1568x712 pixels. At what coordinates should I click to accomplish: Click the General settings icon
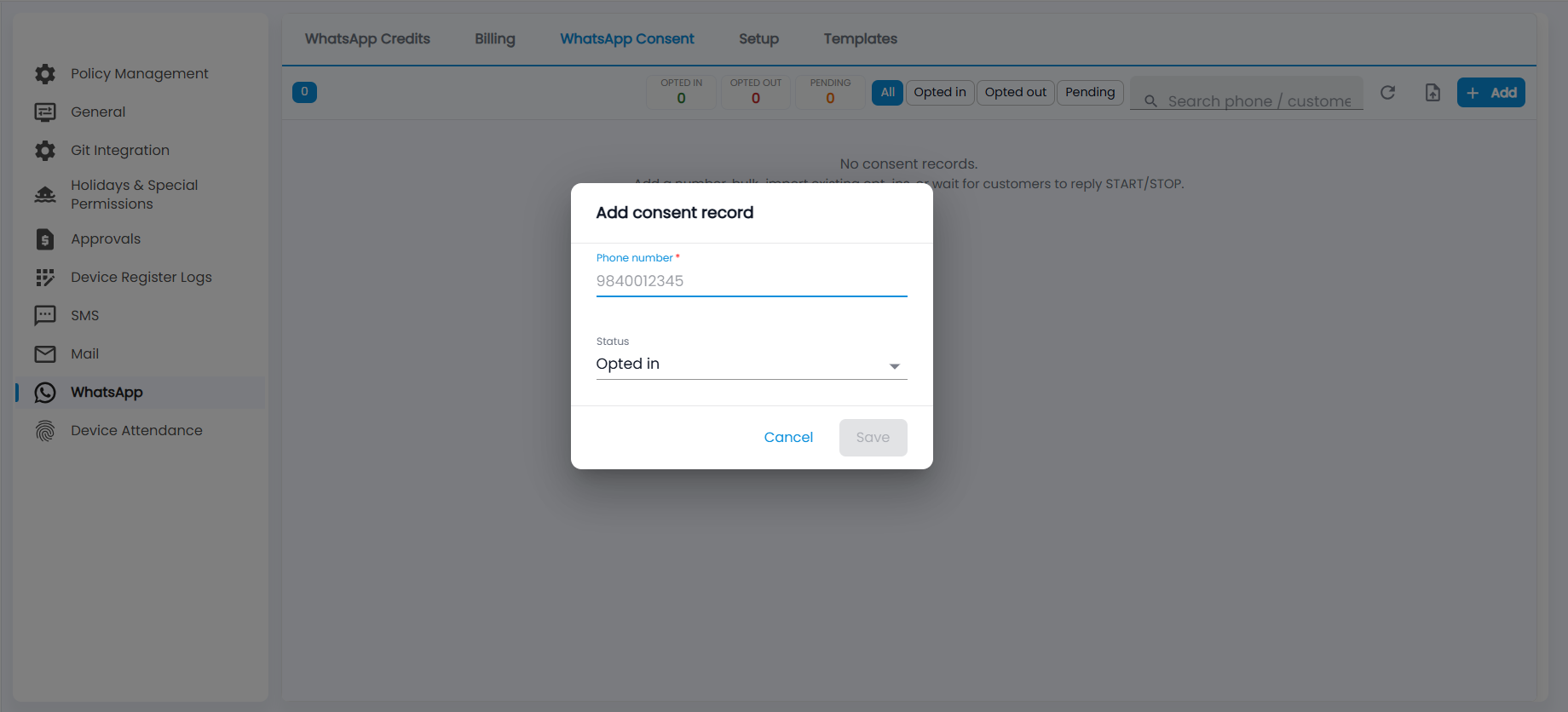point(45,112)
